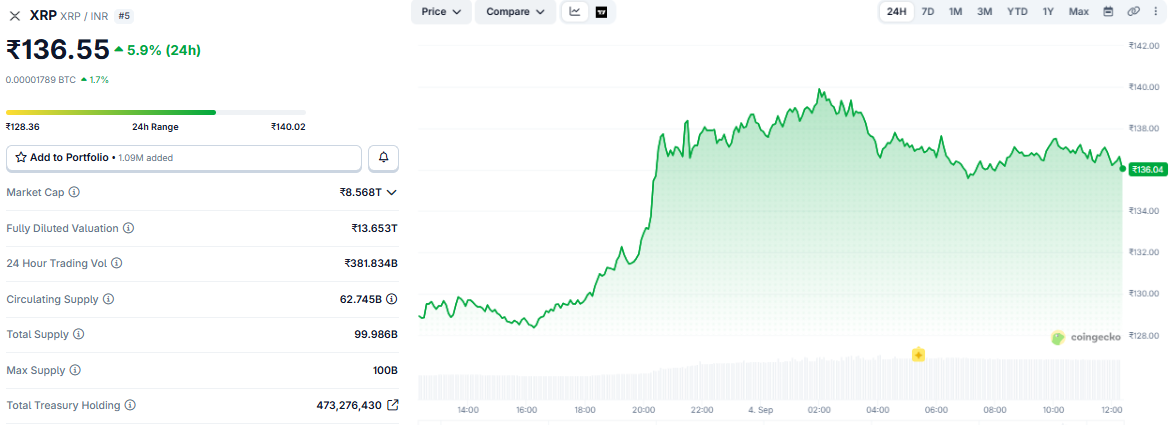The image size is (1176, 425).
Task: Open the Price dropdown
Action: pyautogui.click(x=441, y=12)
